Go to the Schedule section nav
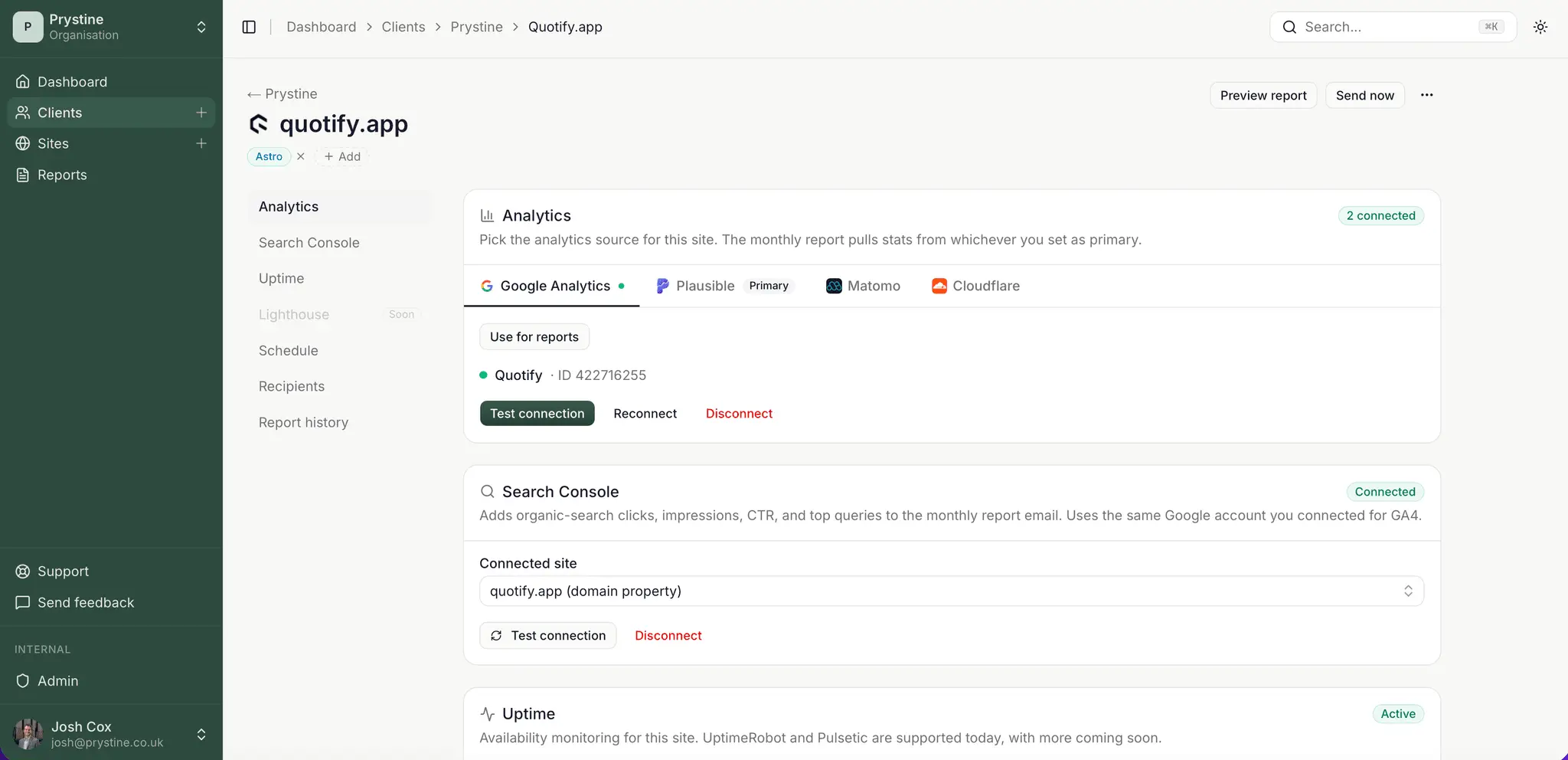Image resolution: width=1568 pixels, height=760 pixels. point(339,350)
